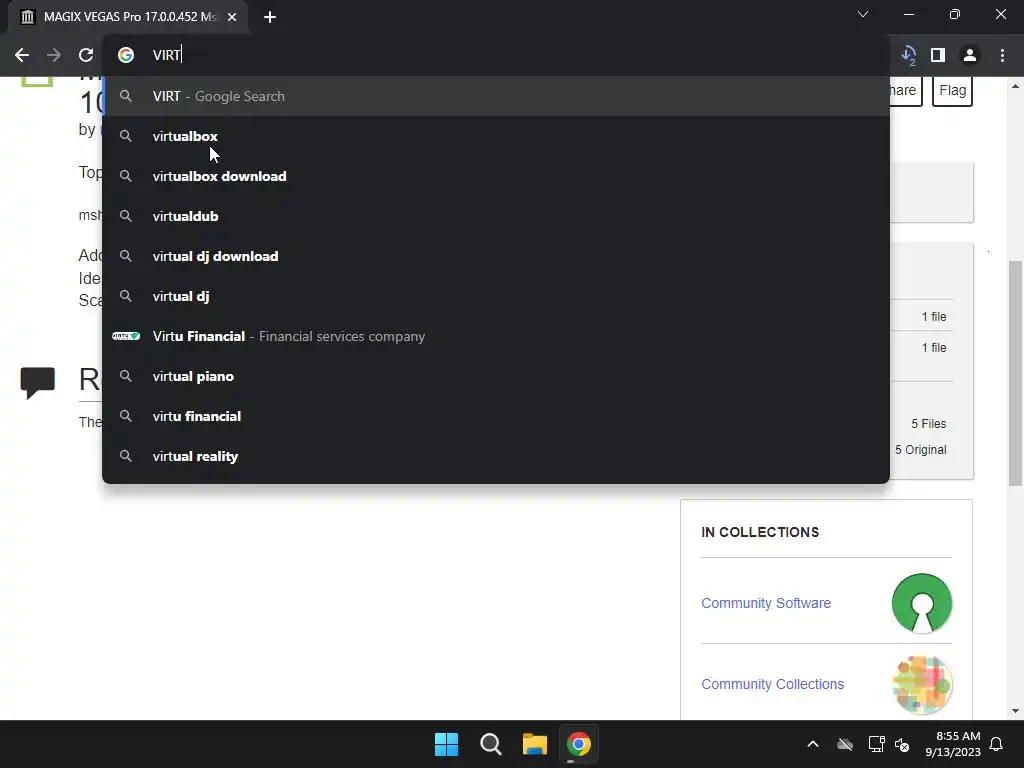
Task: Select the 'Virtu Financial' company suggestion
Action: 496,336
